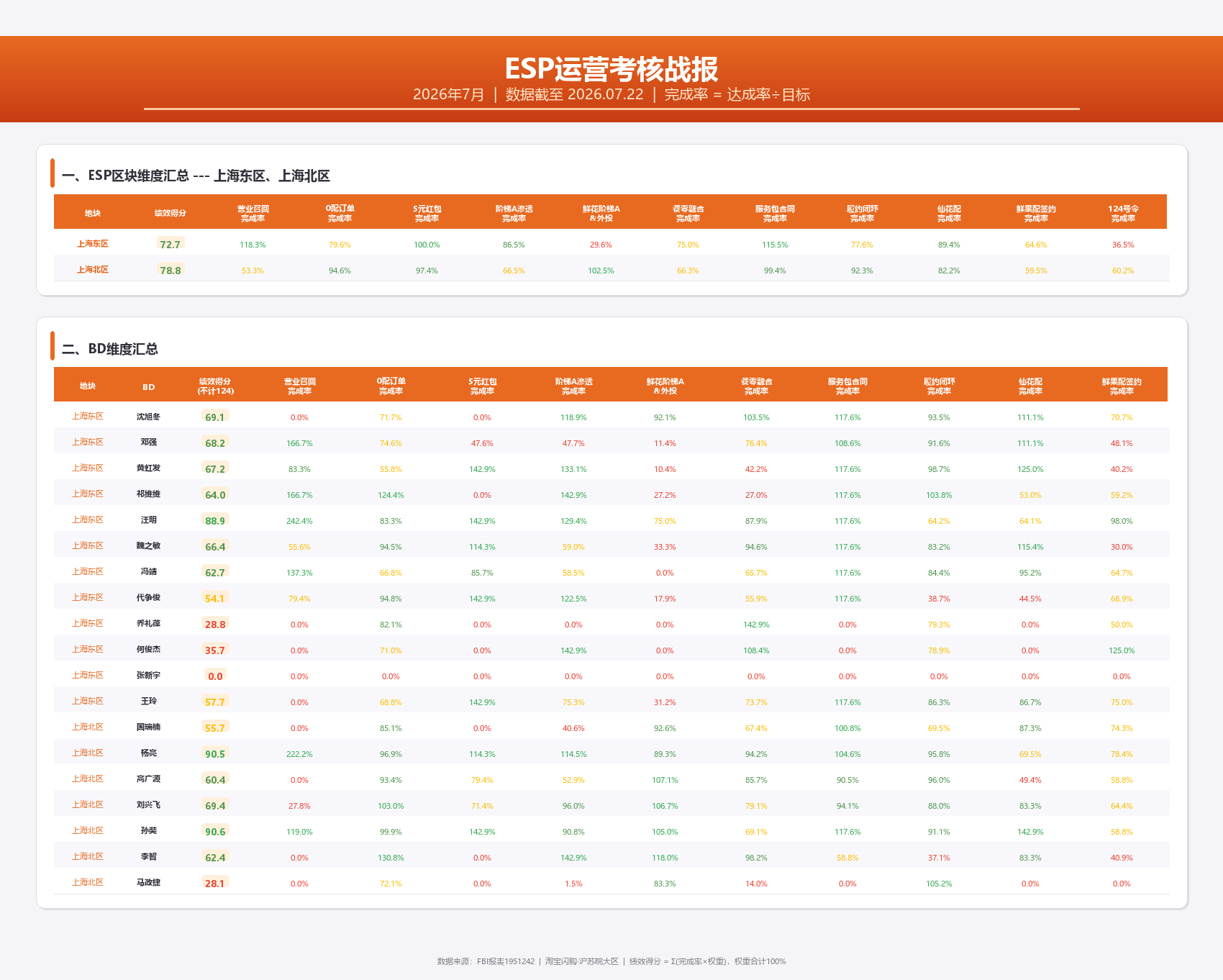Click the 40.6% value in 国瑞楠 row

[573, 728]
